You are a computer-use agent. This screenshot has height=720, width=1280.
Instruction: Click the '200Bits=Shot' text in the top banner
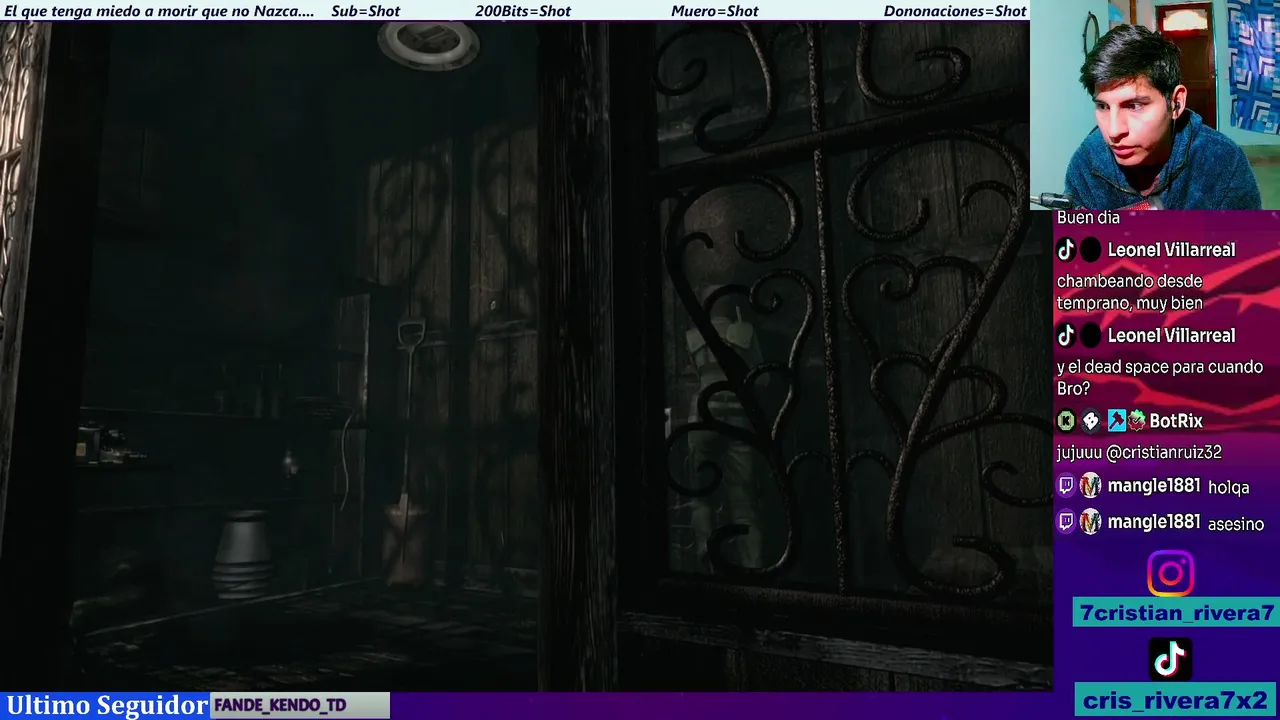(x=523, y=11)
